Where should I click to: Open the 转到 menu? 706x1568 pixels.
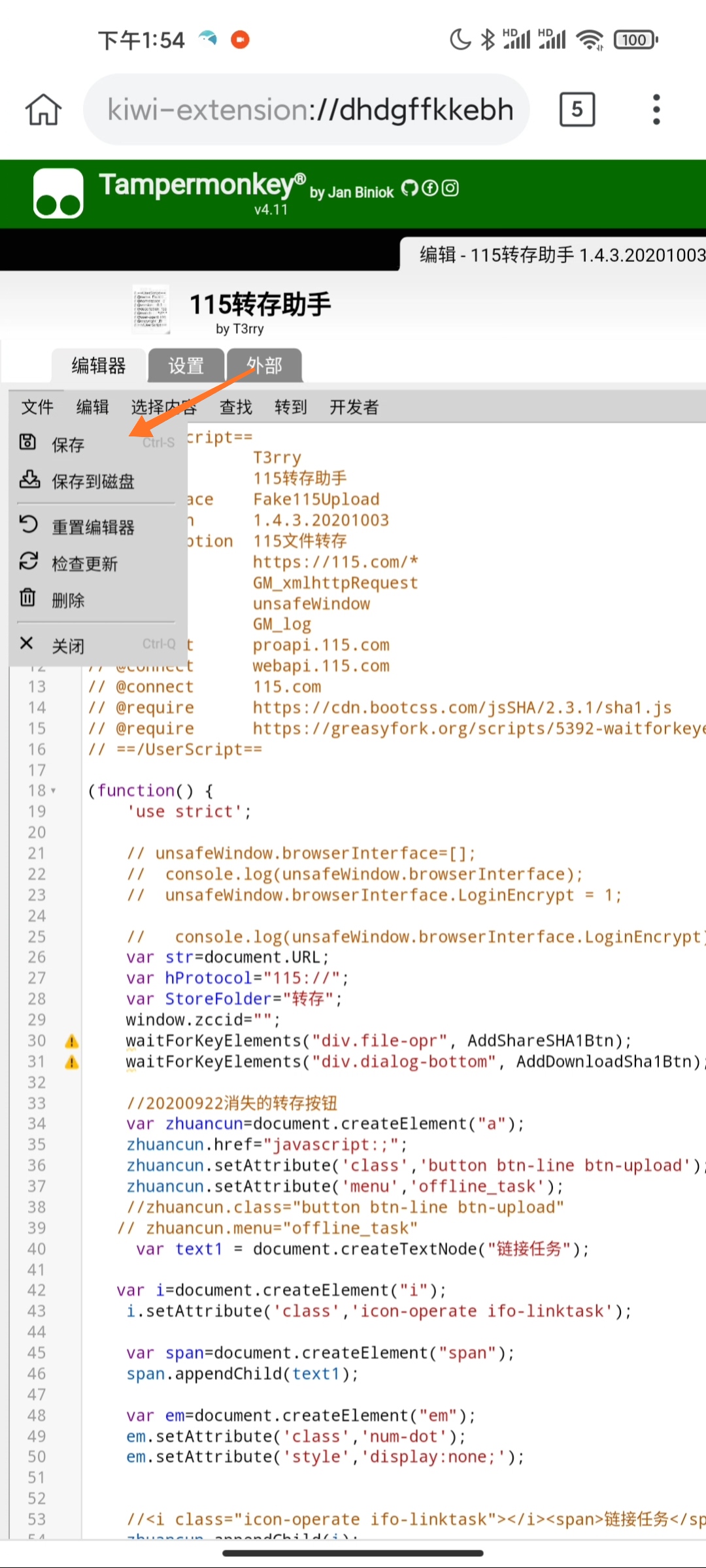291,407
